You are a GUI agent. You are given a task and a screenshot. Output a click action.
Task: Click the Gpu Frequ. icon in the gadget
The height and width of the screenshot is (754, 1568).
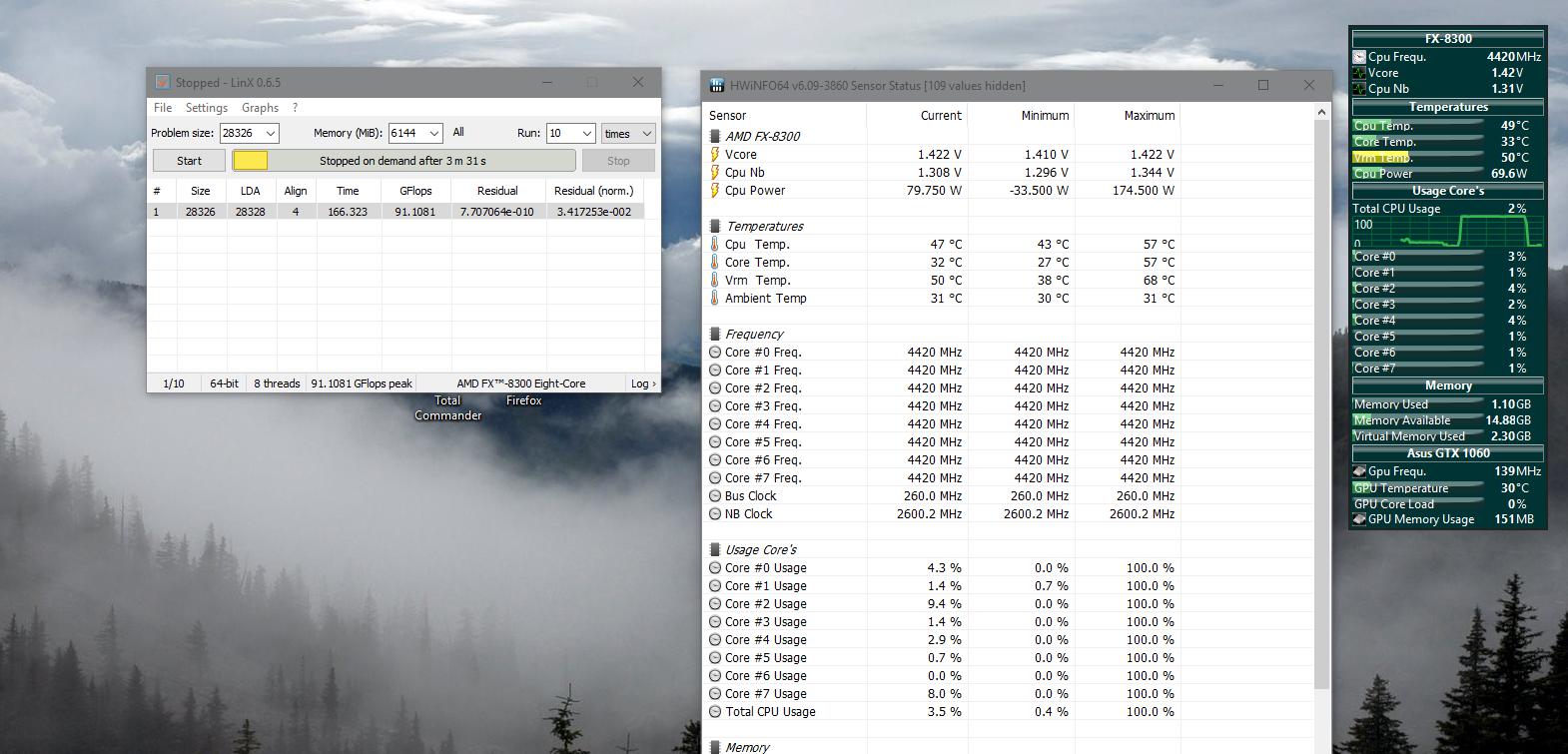tap(1359, 471)
